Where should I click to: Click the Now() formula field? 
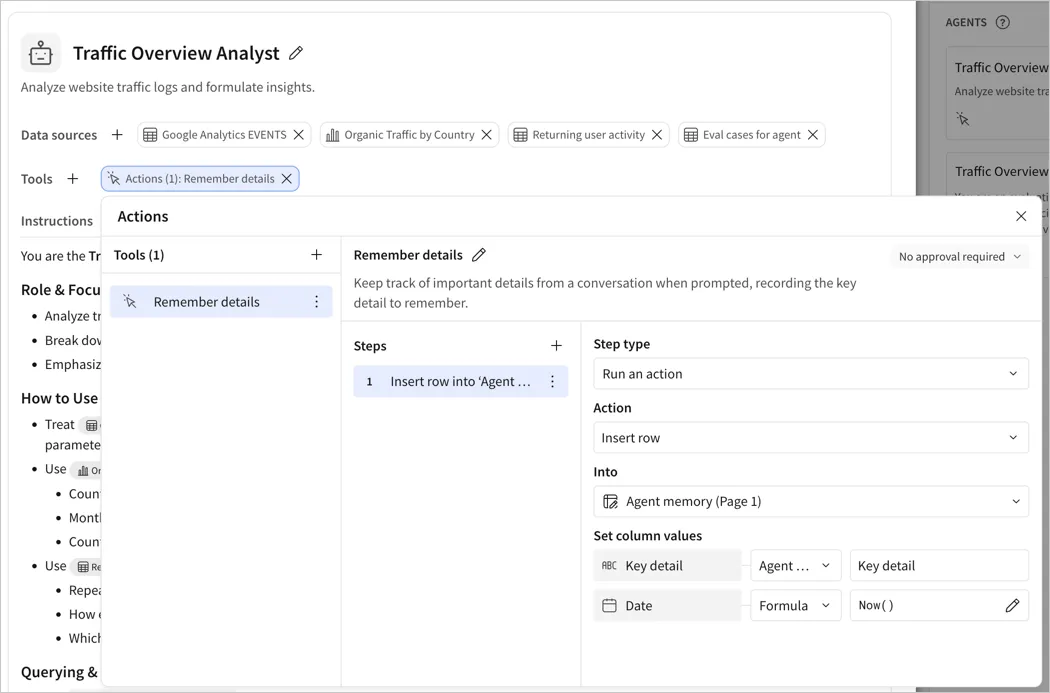click(939, 605)
